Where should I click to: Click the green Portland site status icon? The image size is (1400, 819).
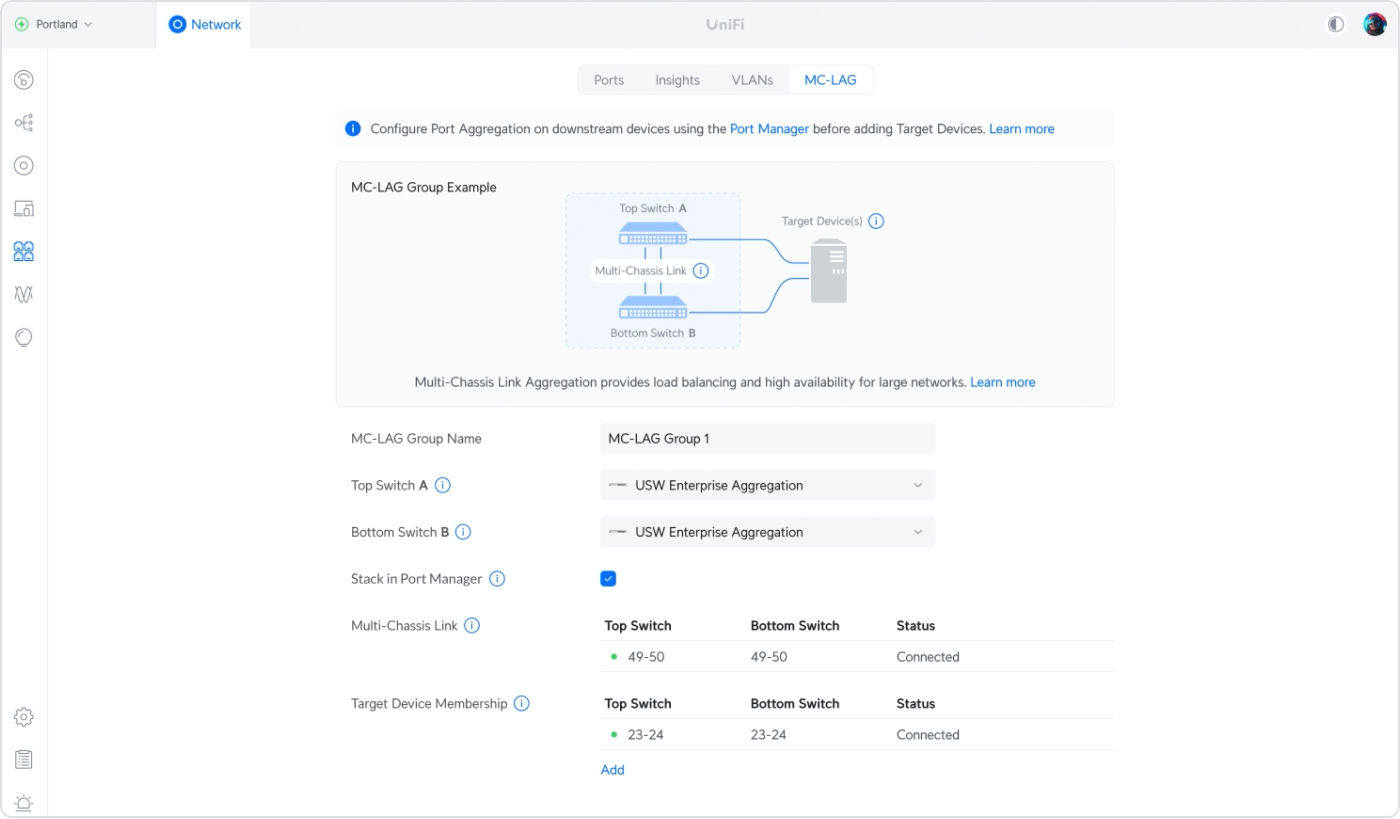(x=22, y=24)
